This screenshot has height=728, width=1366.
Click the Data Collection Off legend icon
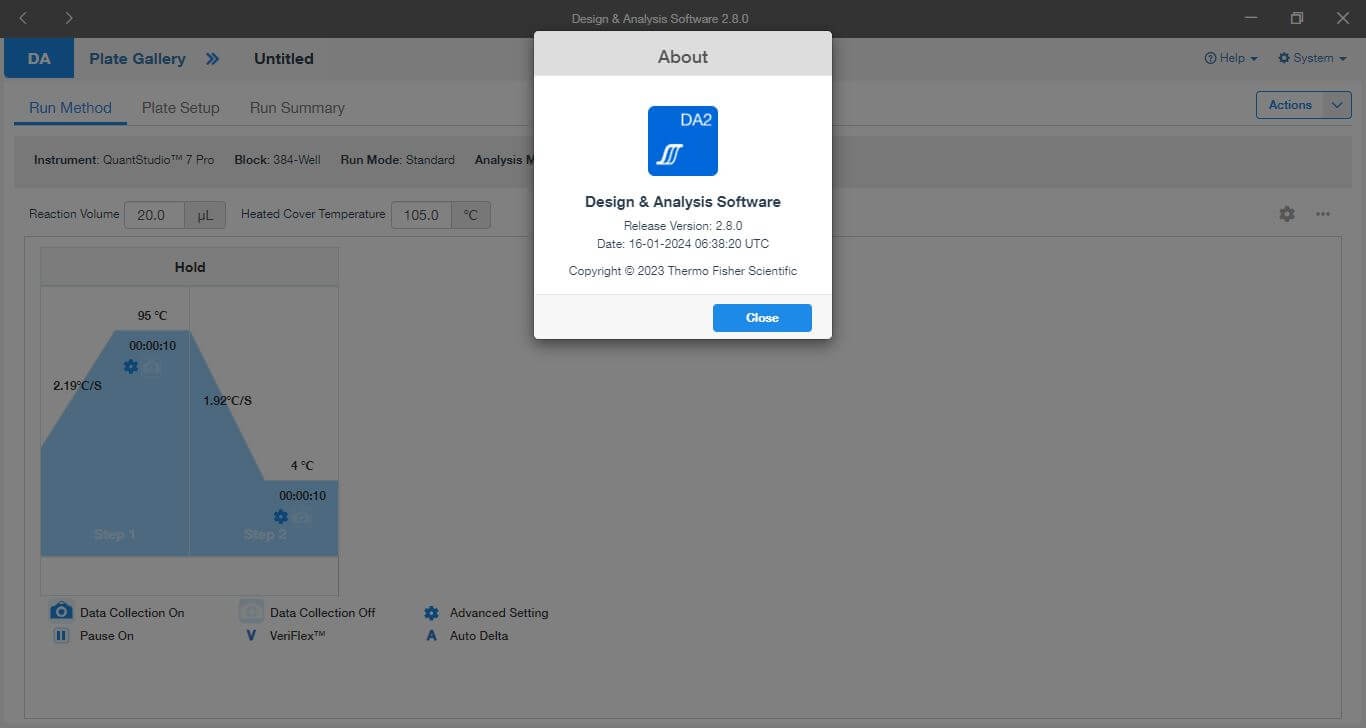click(251, 611)
